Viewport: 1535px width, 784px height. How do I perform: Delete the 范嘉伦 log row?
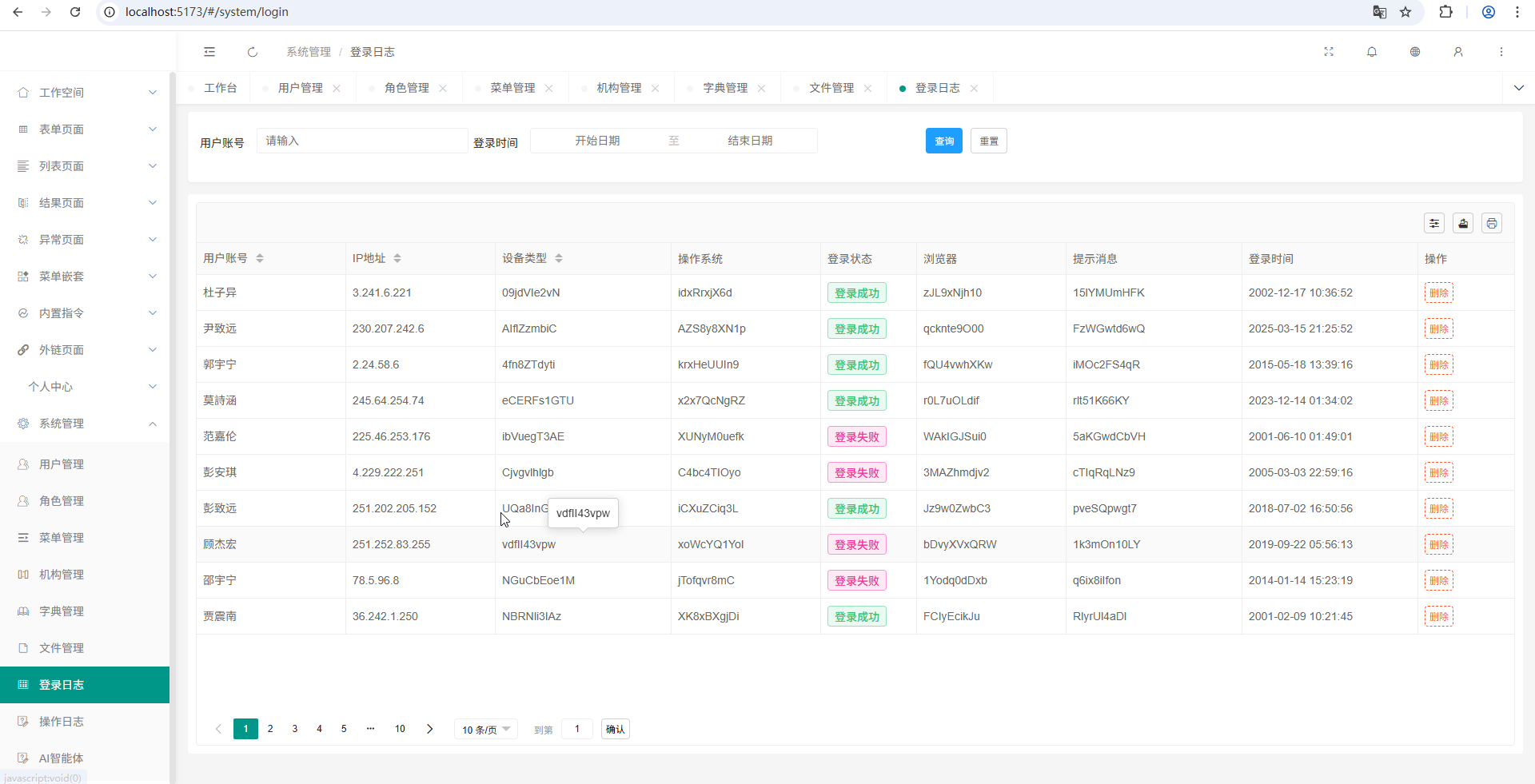pyautogui.click(x=1439, y=436)
